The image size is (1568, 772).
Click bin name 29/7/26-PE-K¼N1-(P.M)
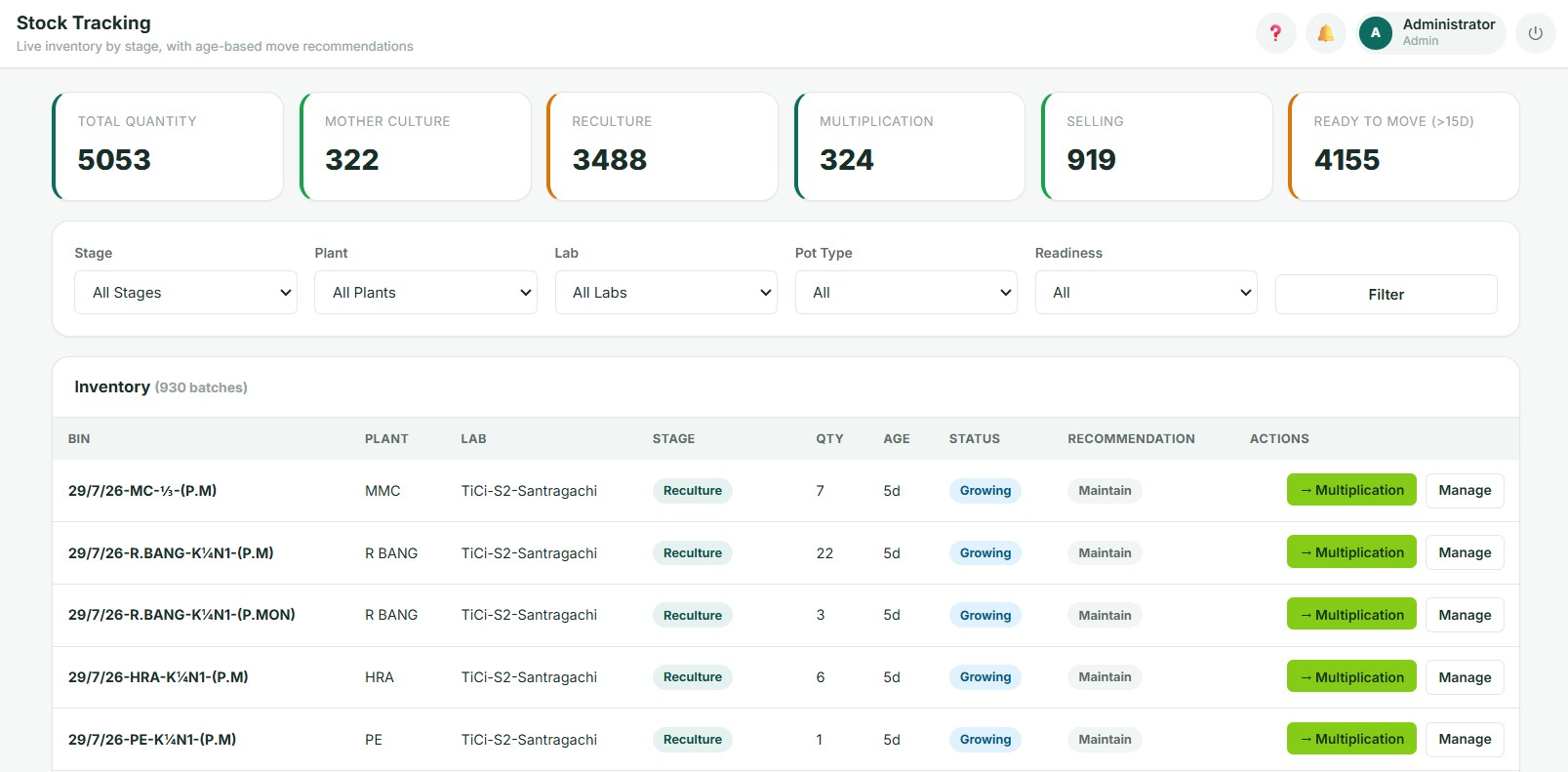click(x=152, y=740)
